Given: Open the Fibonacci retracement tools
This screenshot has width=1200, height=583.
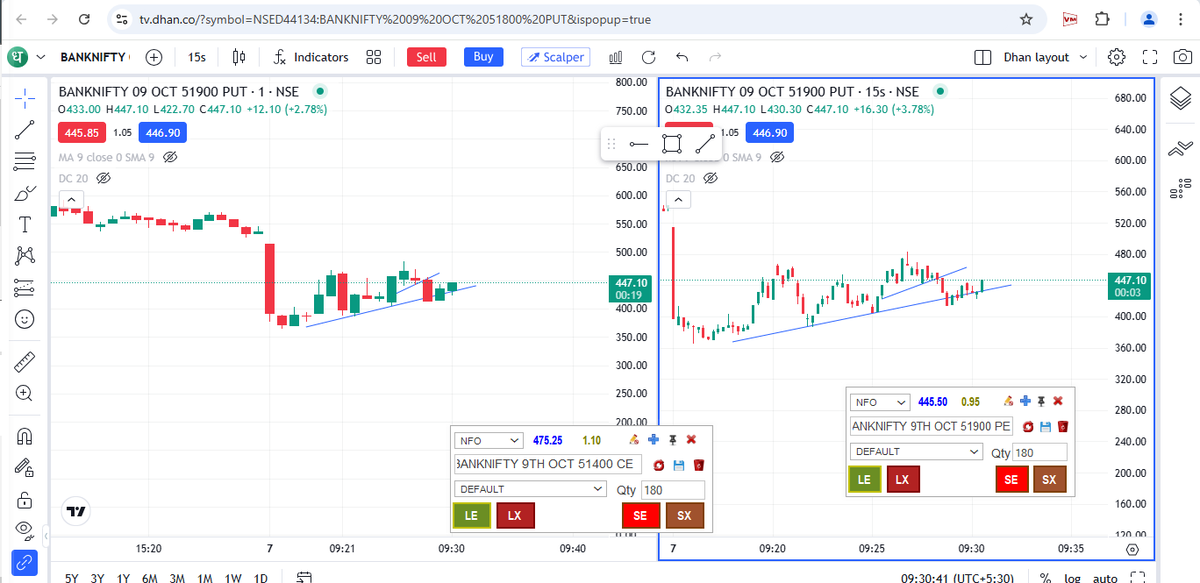Looking at the screenshot, I should (25, 161).
